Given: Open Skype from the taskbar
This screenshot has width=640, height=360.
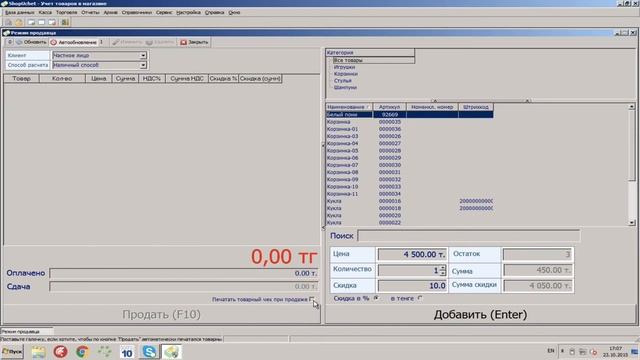Looking at the screenshot, I should pos(149,351).
